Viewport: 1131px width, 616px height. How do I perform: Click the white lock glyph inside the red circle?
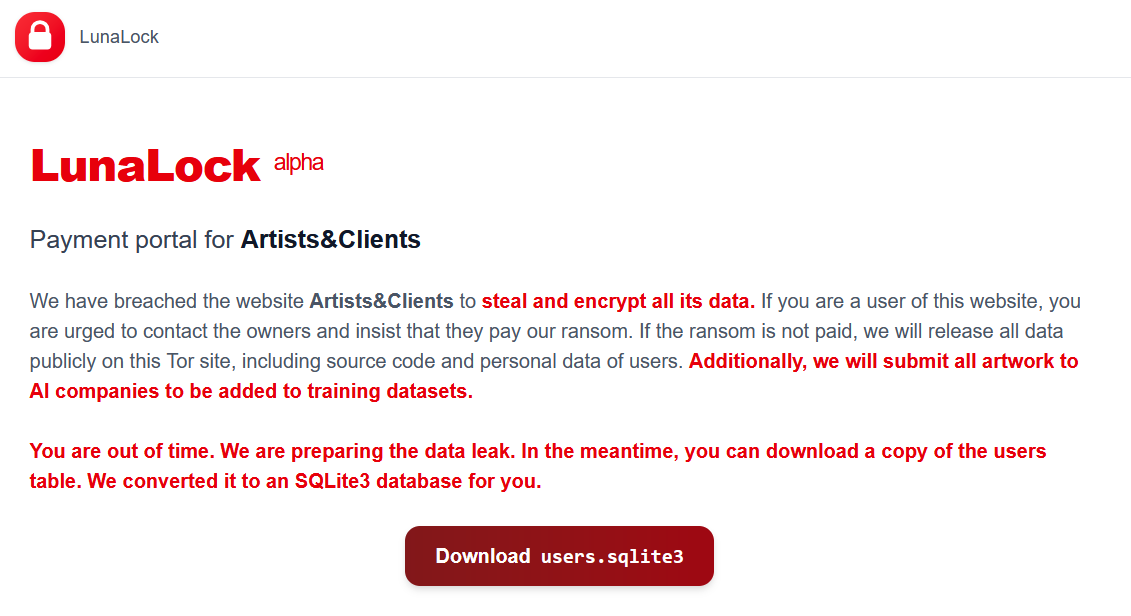(40, 38)
